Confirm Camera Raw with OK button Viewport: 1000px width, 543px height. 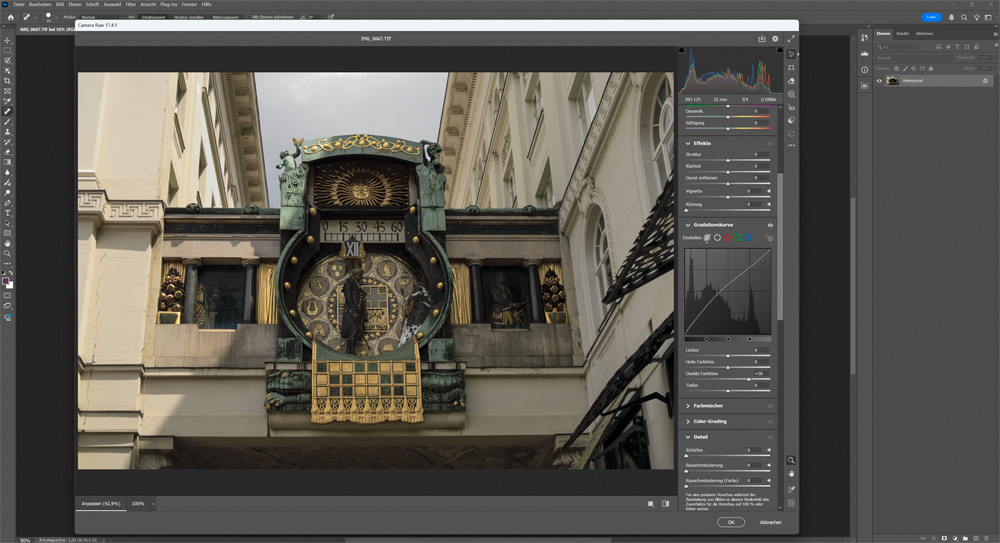pos(731,522)
